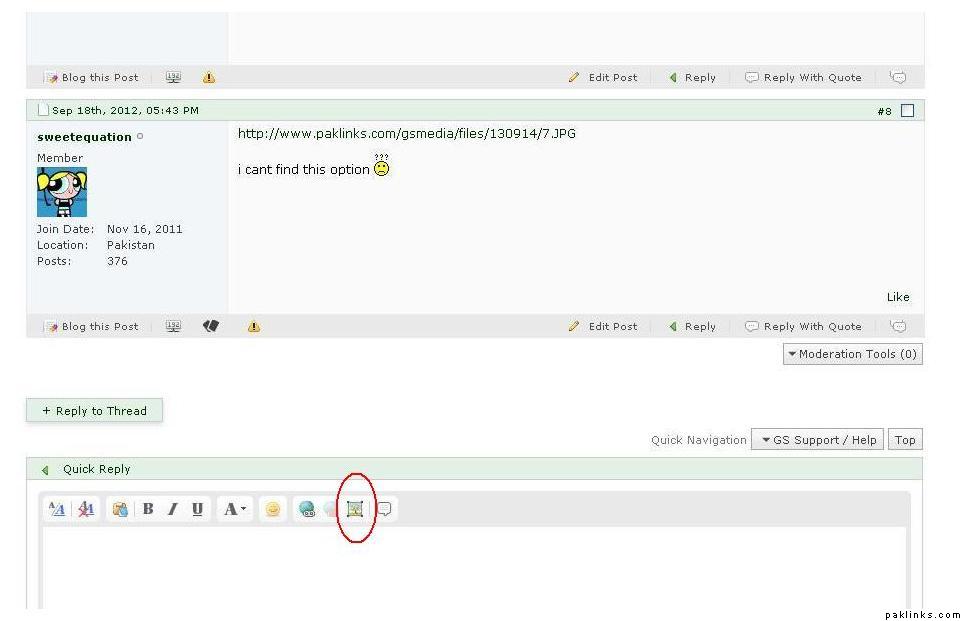The height and width of the screenshot is (621, 961).
Task: Click the + Reply to Thread button
Action: [94, 411]
